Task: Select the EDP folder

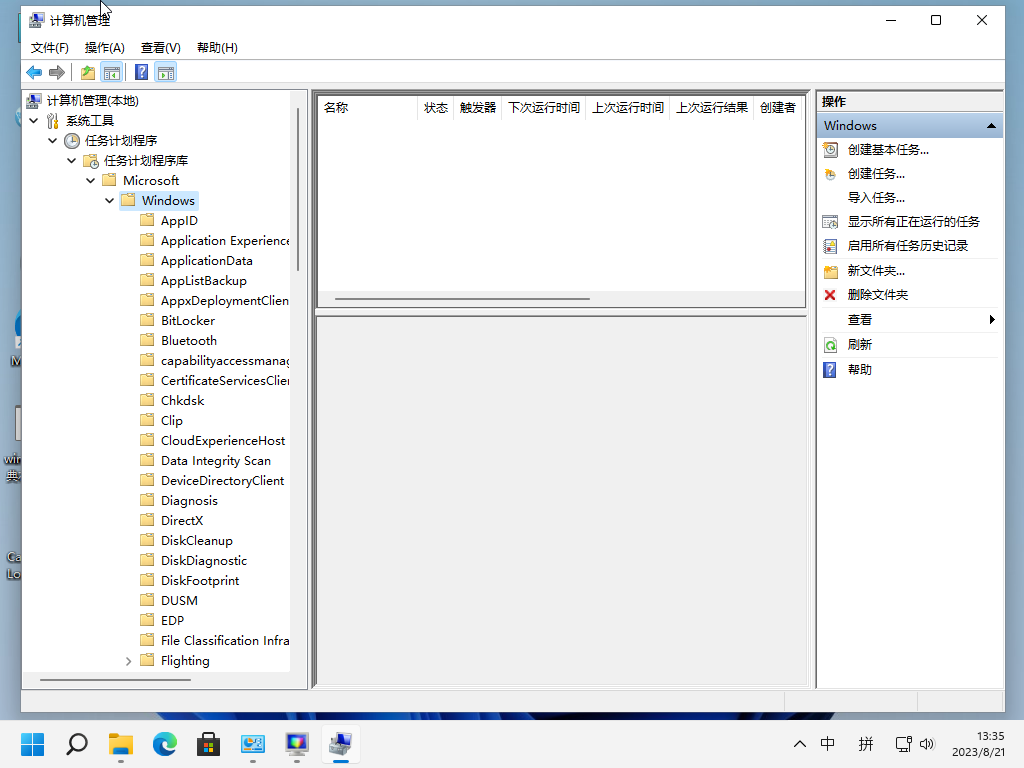Action: pos(172,620)
